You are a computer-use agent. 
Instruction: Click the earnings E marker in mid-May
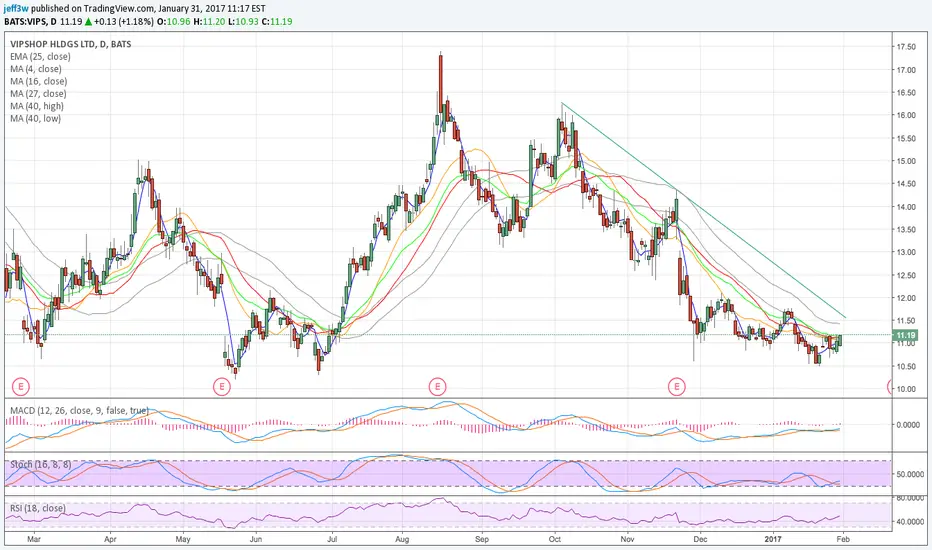coord(222,387)
